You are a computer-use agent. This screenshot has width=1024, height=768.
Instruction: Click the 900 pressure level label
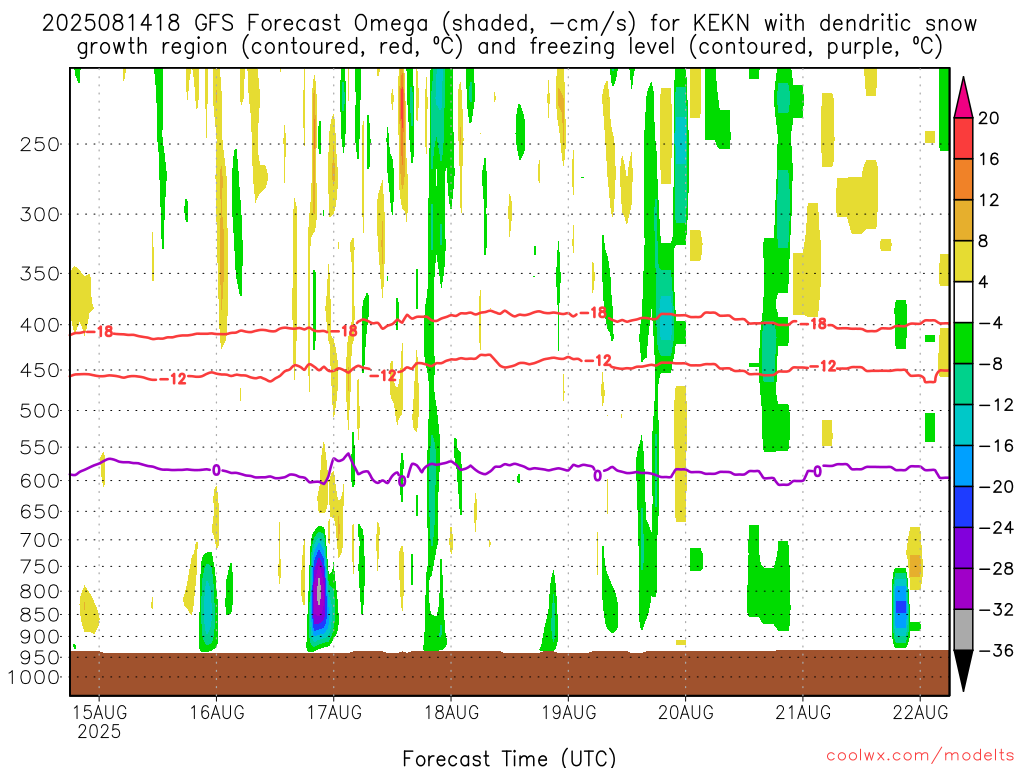(40, 636)
